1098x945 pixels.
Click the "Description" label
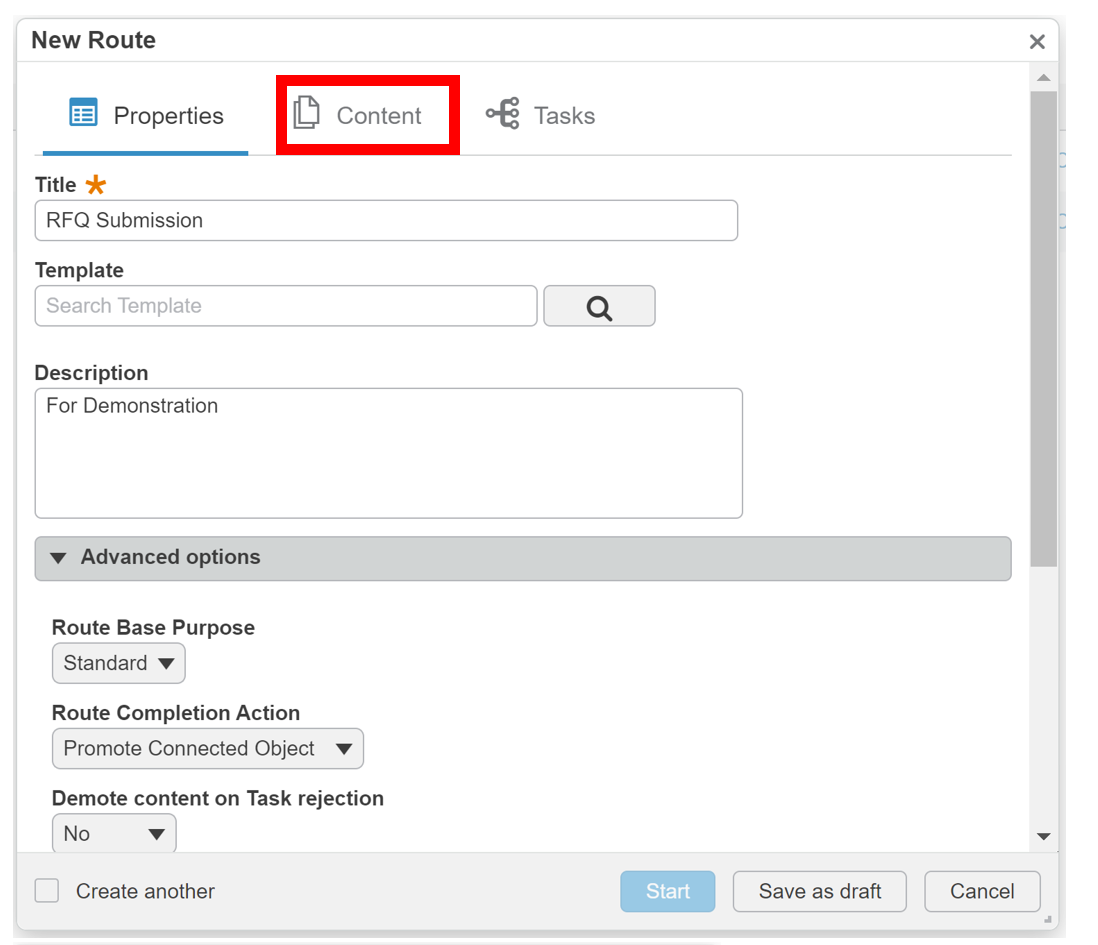[92, 373]
